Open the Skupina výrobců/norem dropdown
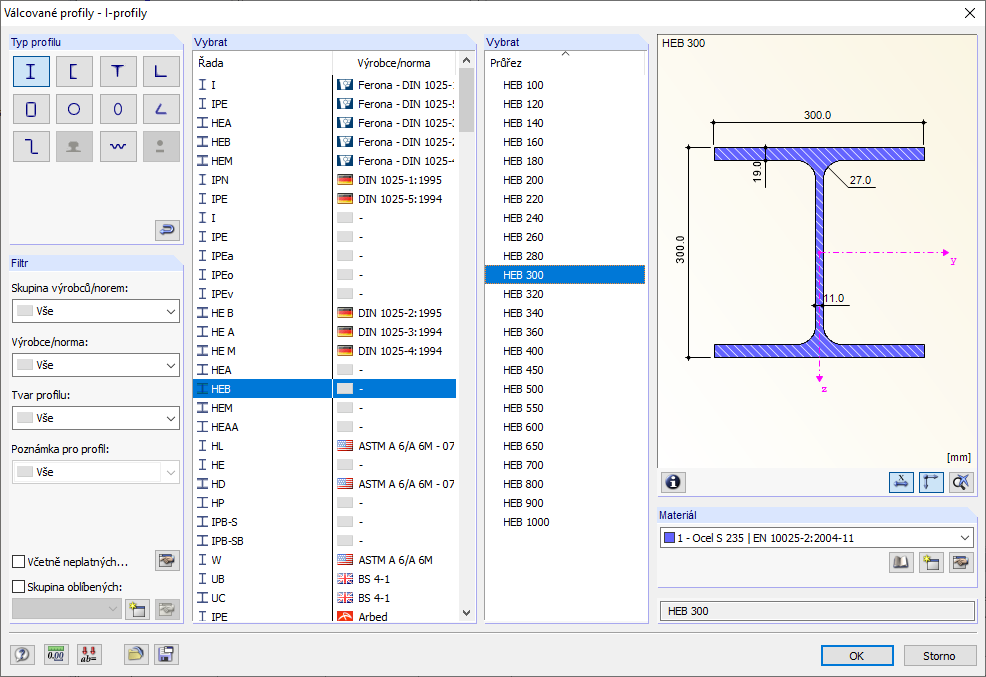 [x=95, y=311]
